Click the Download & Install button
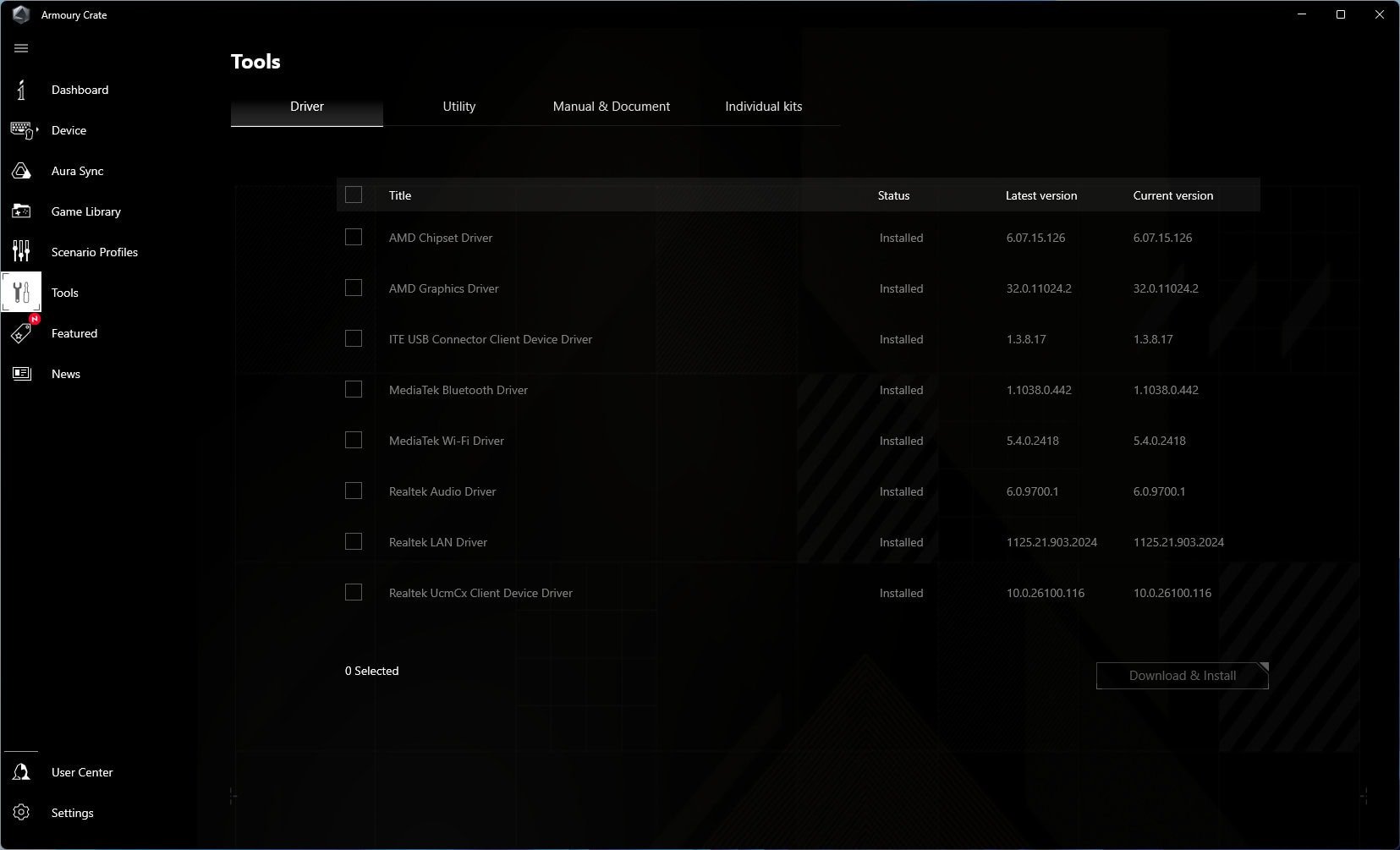The image size is (1400, 850). click(1183, 676)
